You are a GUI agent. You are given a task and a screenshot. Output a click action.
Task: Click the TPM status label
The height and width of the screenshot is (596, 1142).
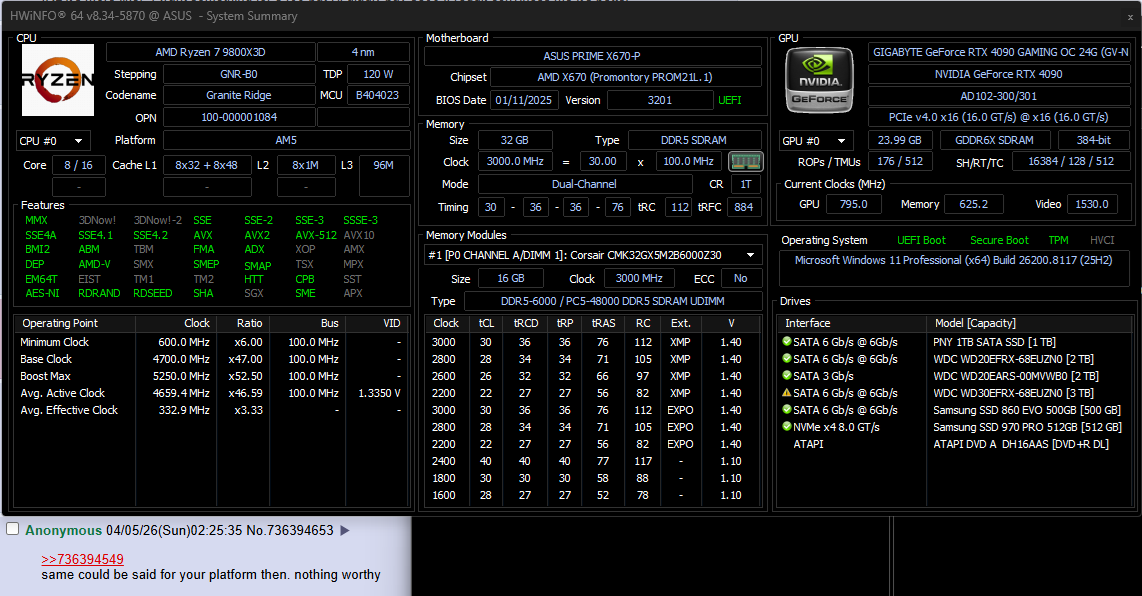[x=1058, y=240]
